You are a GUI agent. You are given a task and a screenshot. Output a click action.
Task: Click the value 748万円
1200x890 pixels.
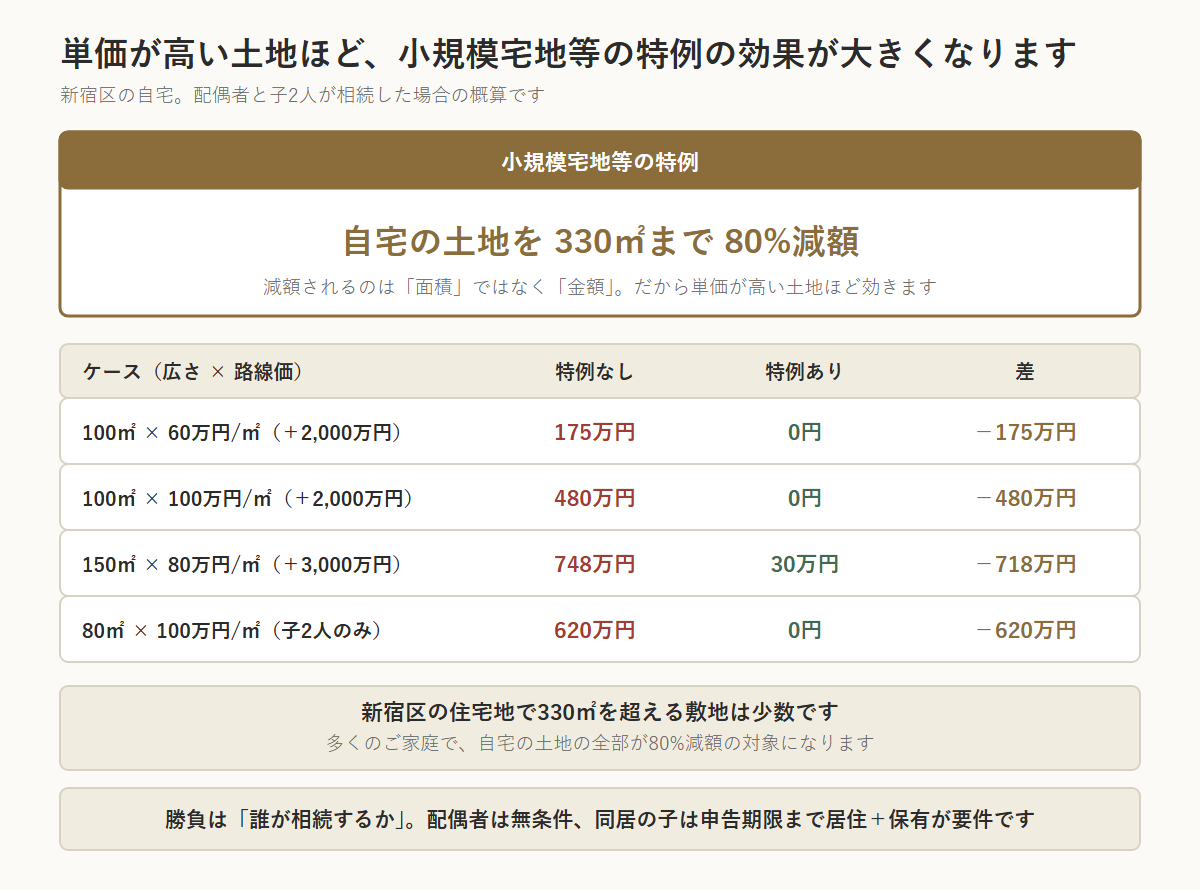pyautogui.click(x=595, y=565)
